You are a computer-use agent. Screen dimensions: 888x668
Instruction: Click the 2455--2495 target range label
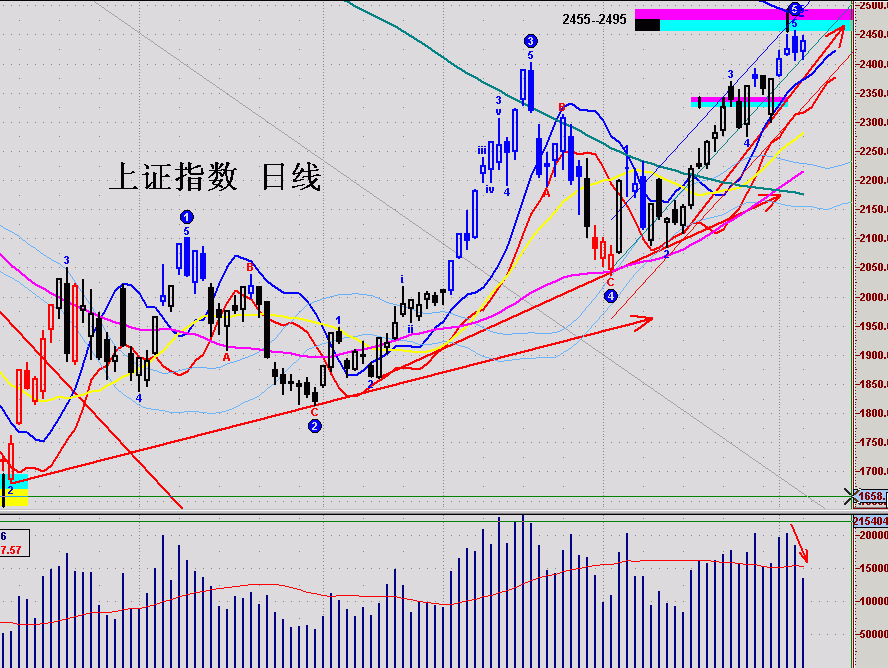(595, 19)
